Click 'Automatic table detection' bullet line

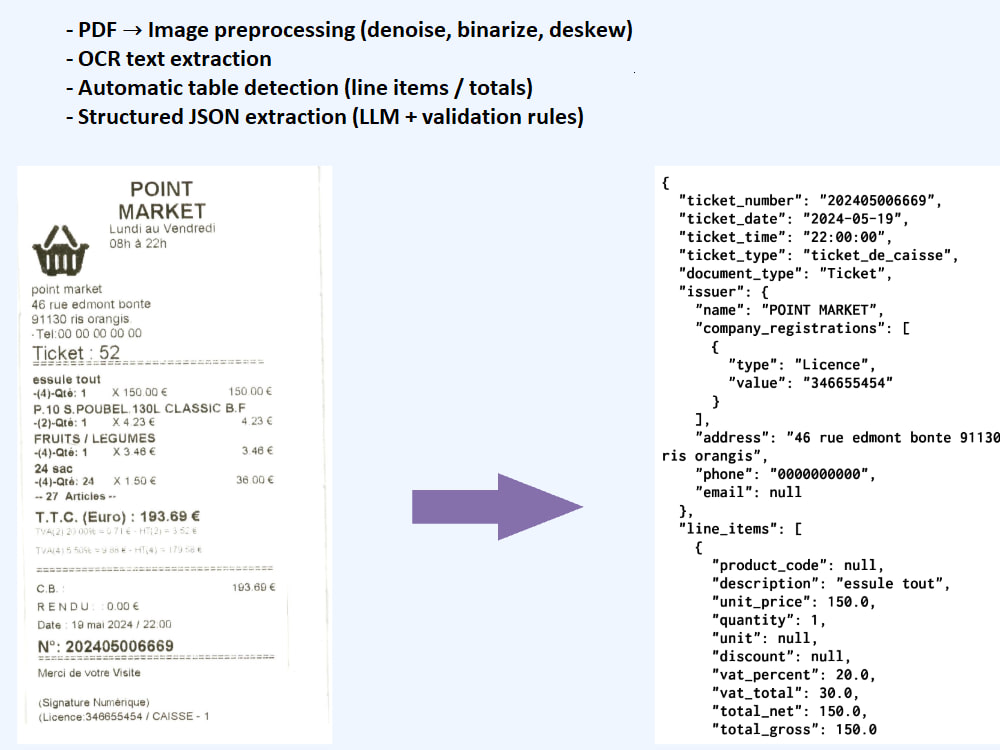click(300, 88)
